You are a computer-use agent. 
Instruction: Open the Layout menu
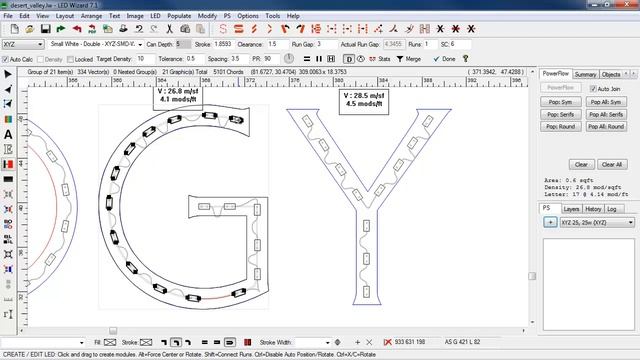click(x=65, y=16)
